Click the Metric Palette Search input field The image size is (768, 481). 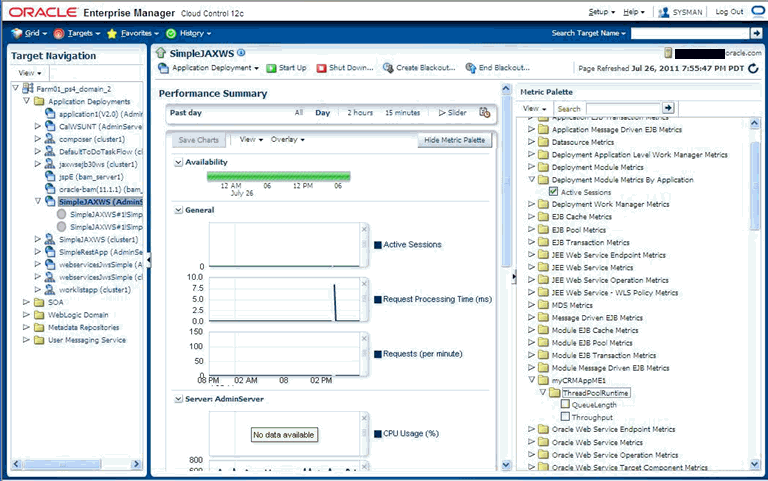pyautogui.click(x=624, y=108)
